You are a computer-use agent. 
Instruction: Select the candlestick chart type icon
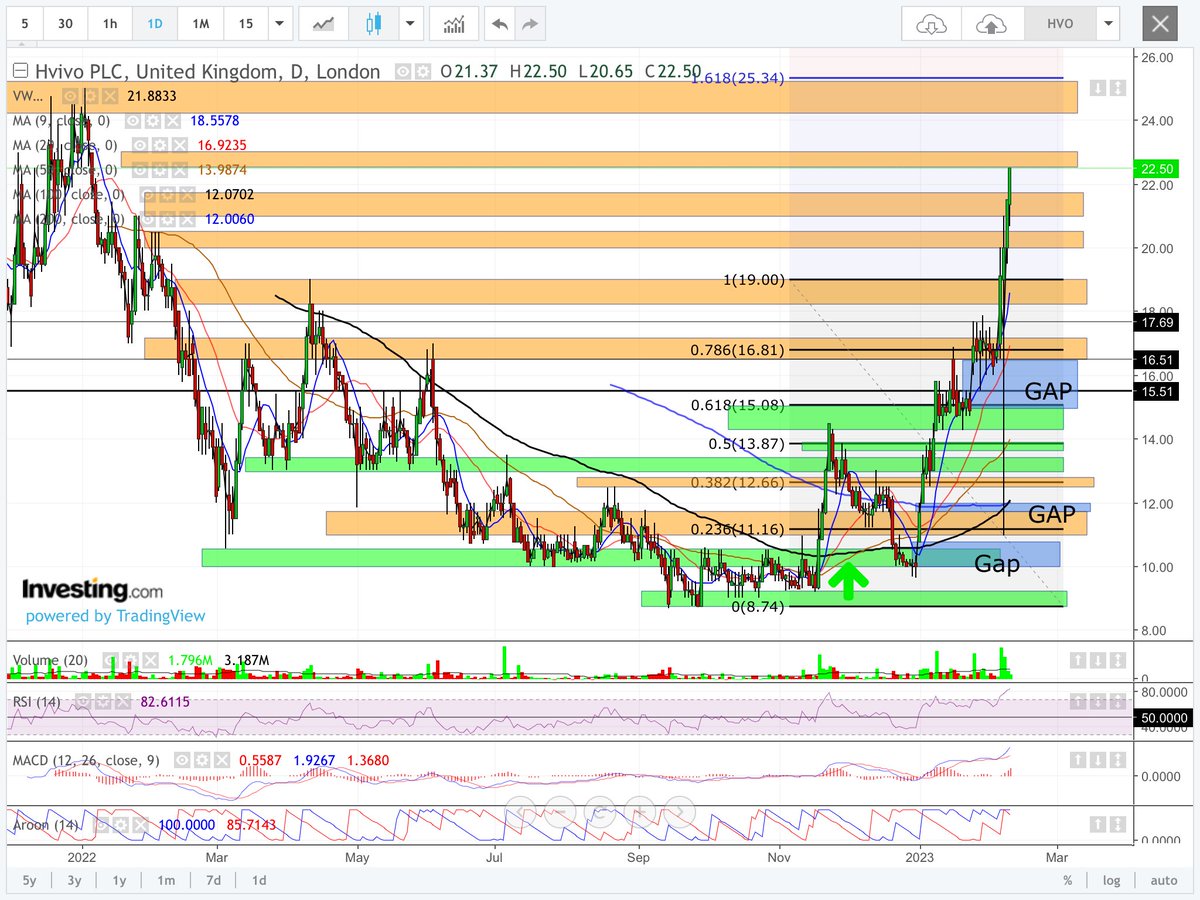375,23
